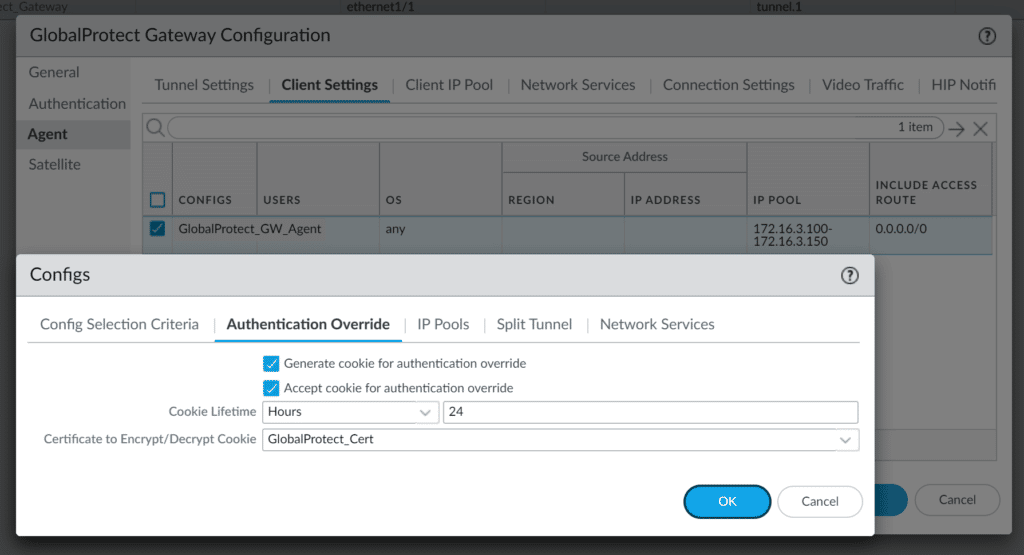Go to Tunnel Settings tab
Screen dimensions: 1024x555
(x=204, y=85)
